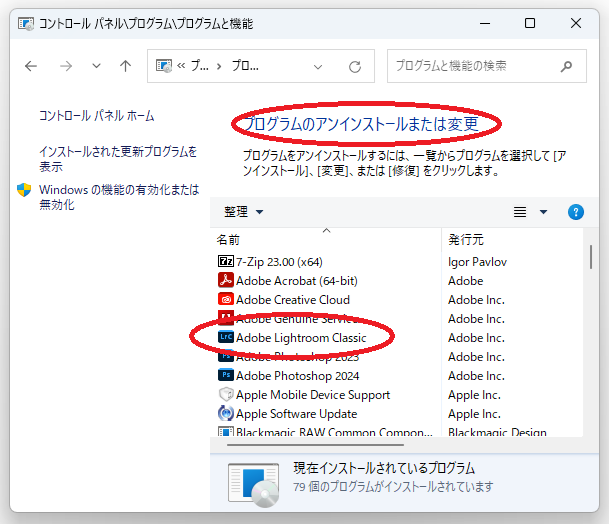
Task: Go forward with the forward arrow
Action: point(66,66)
